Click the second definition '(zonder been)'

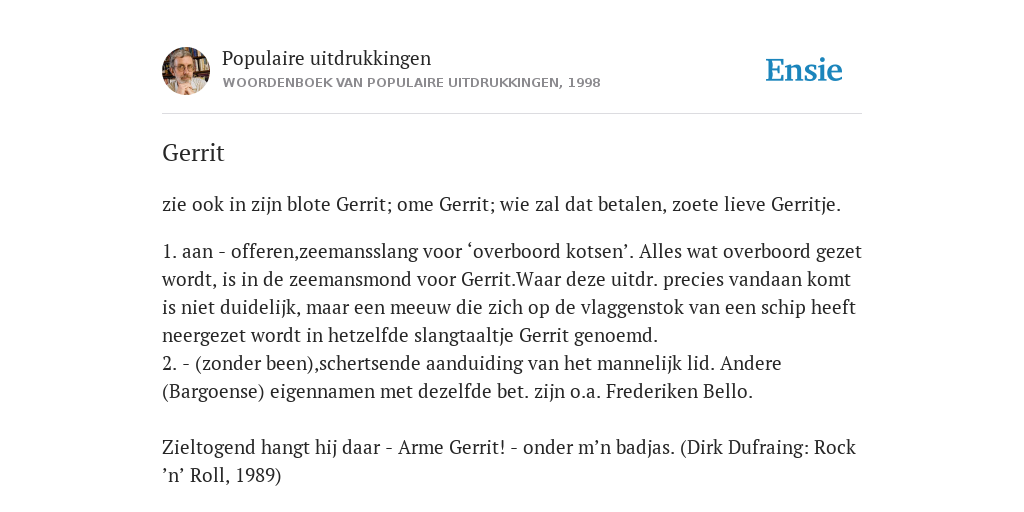coord(472,377)
